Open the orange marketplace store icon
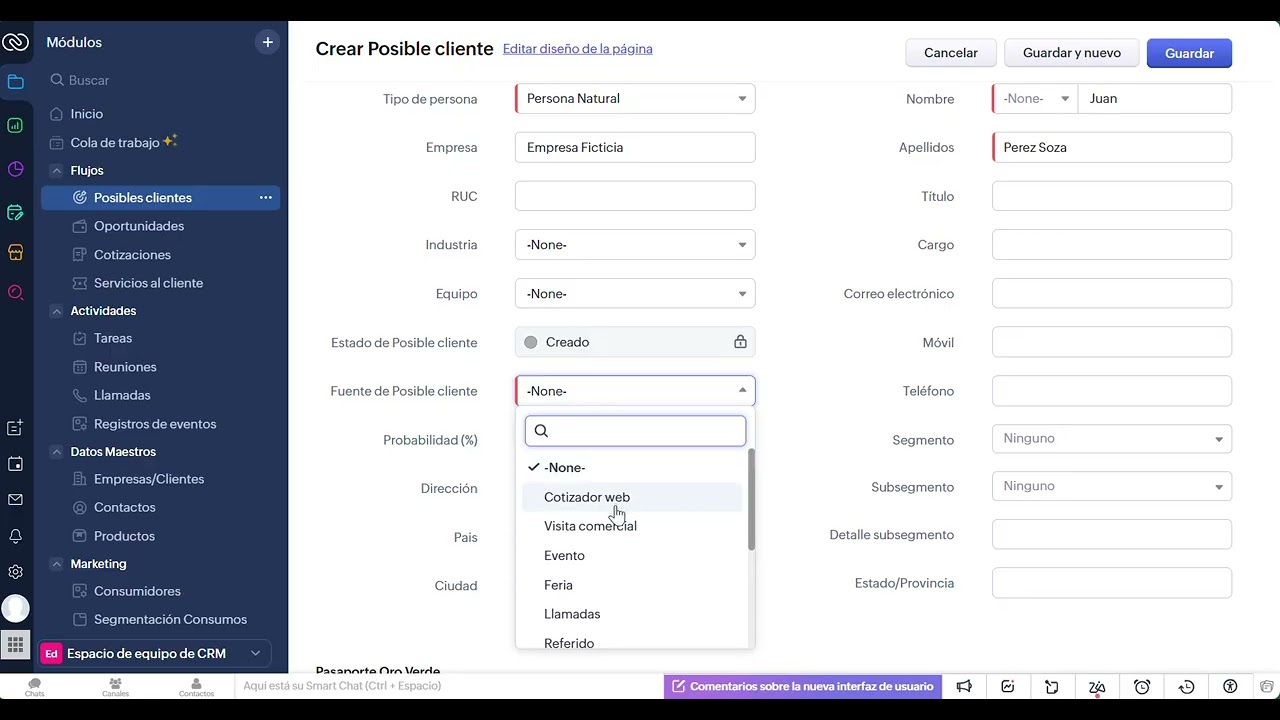This screenshot has height=720, width=1280. click(x=15, y=252)
